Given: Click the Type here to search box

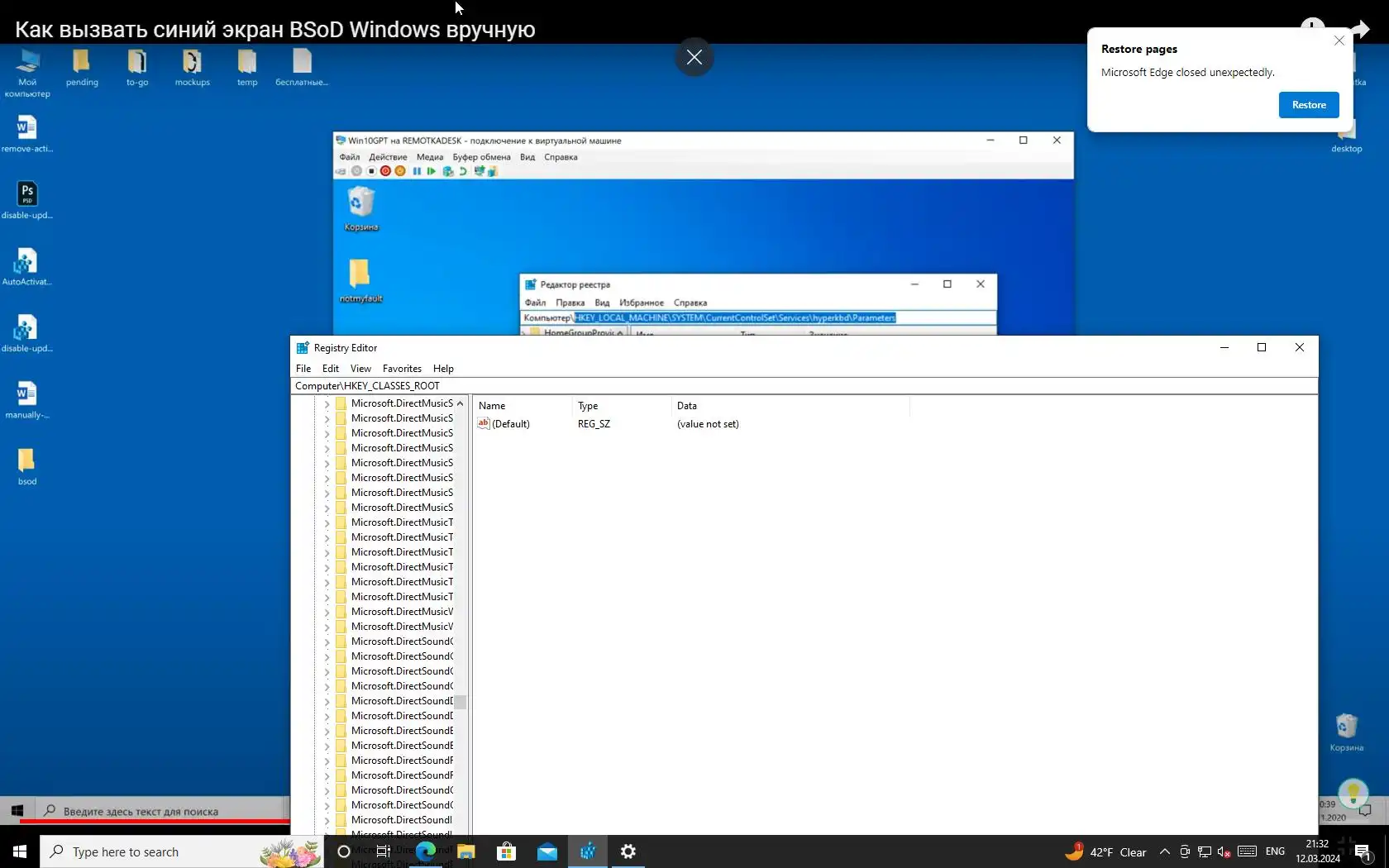Looking at the screenshot, I should click(x=181, y=851).
